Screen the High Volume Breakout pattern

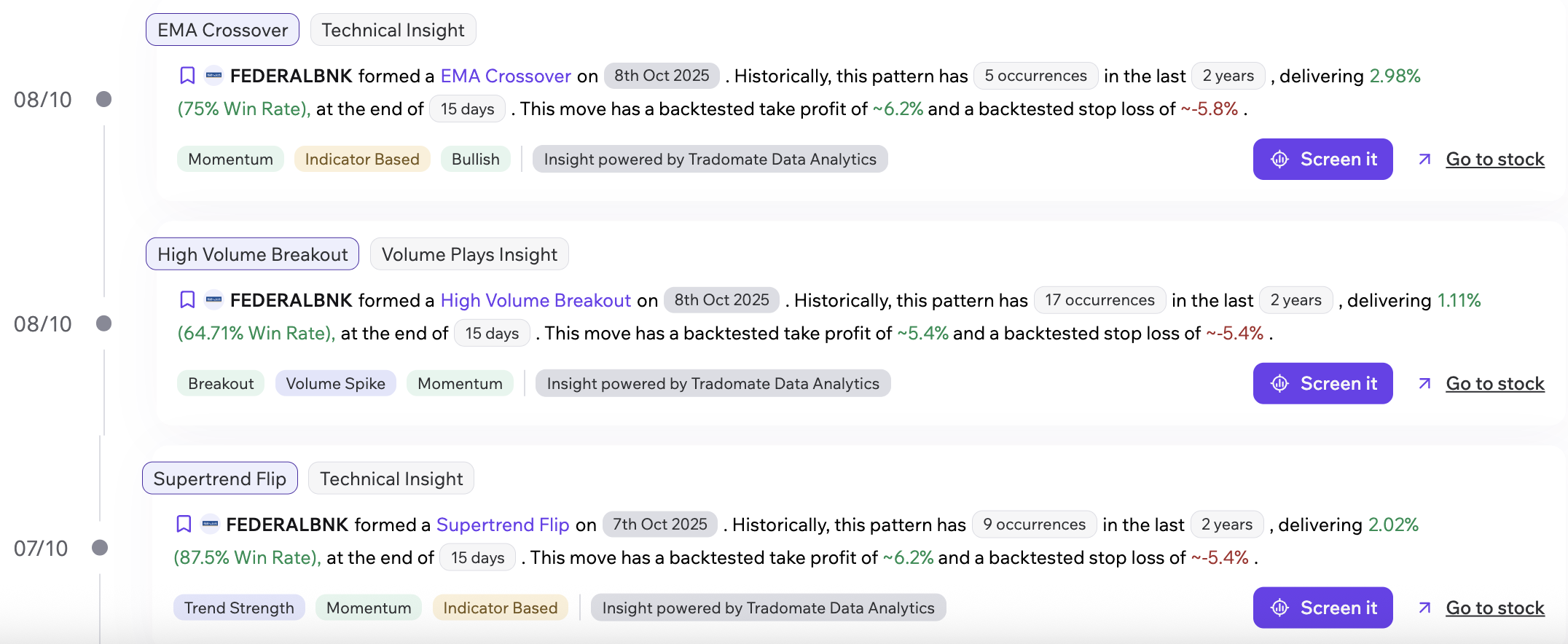coord(1322,384)
